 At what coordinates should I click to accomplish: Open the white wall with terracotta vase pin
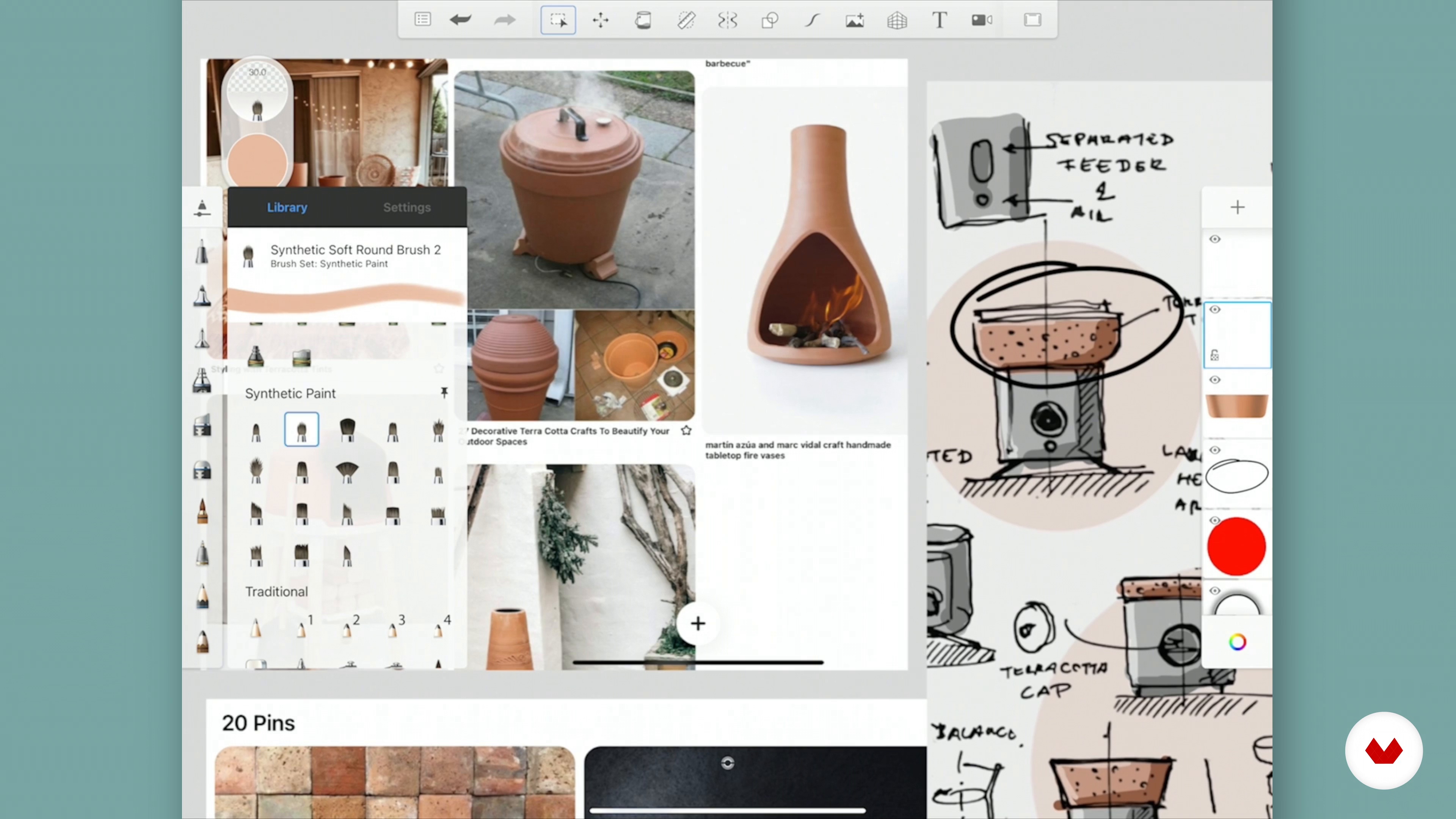581,567
